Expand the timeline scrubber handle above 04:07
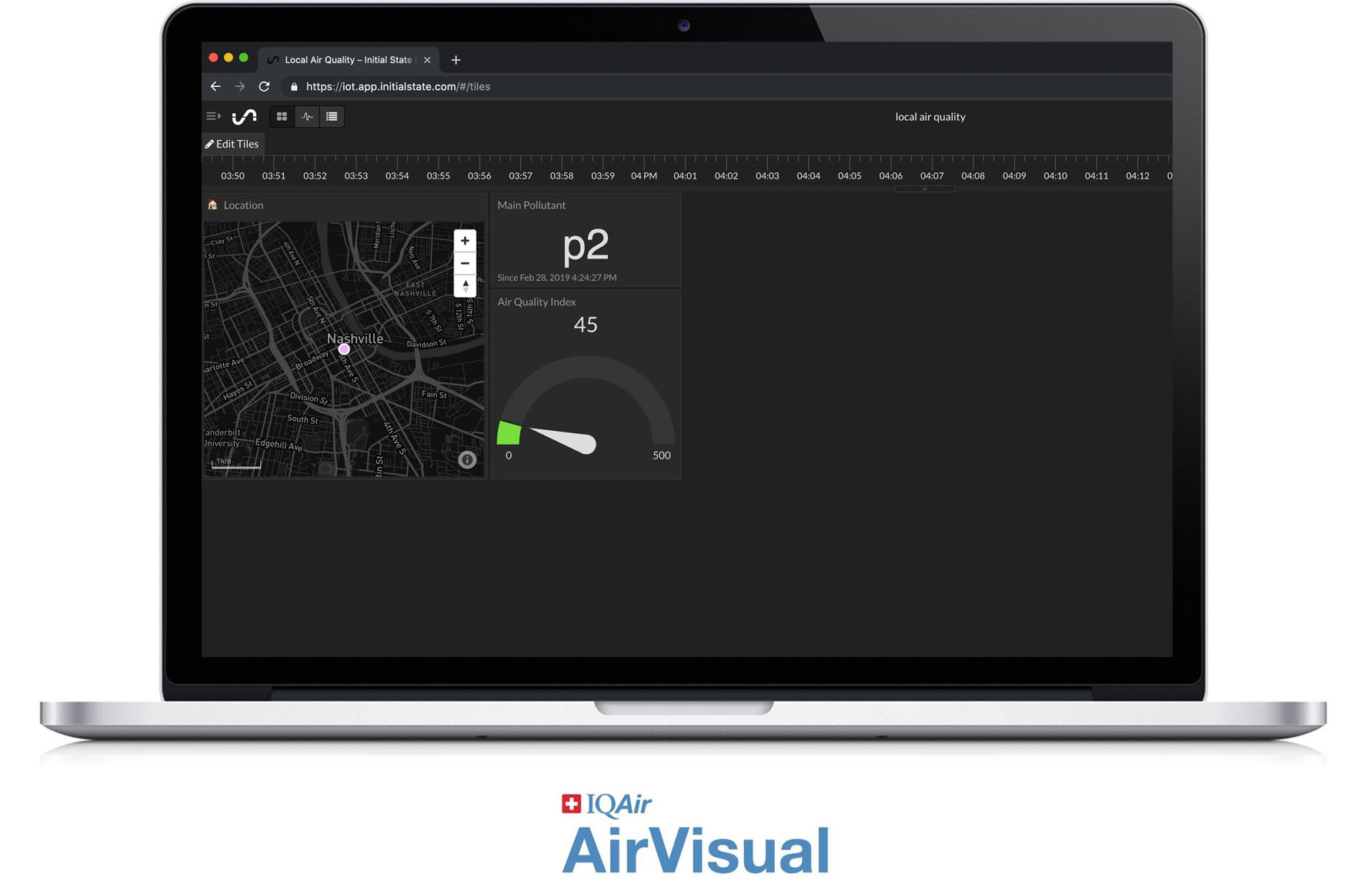The height and width of the screenshot is (894, 1372). 925,187
